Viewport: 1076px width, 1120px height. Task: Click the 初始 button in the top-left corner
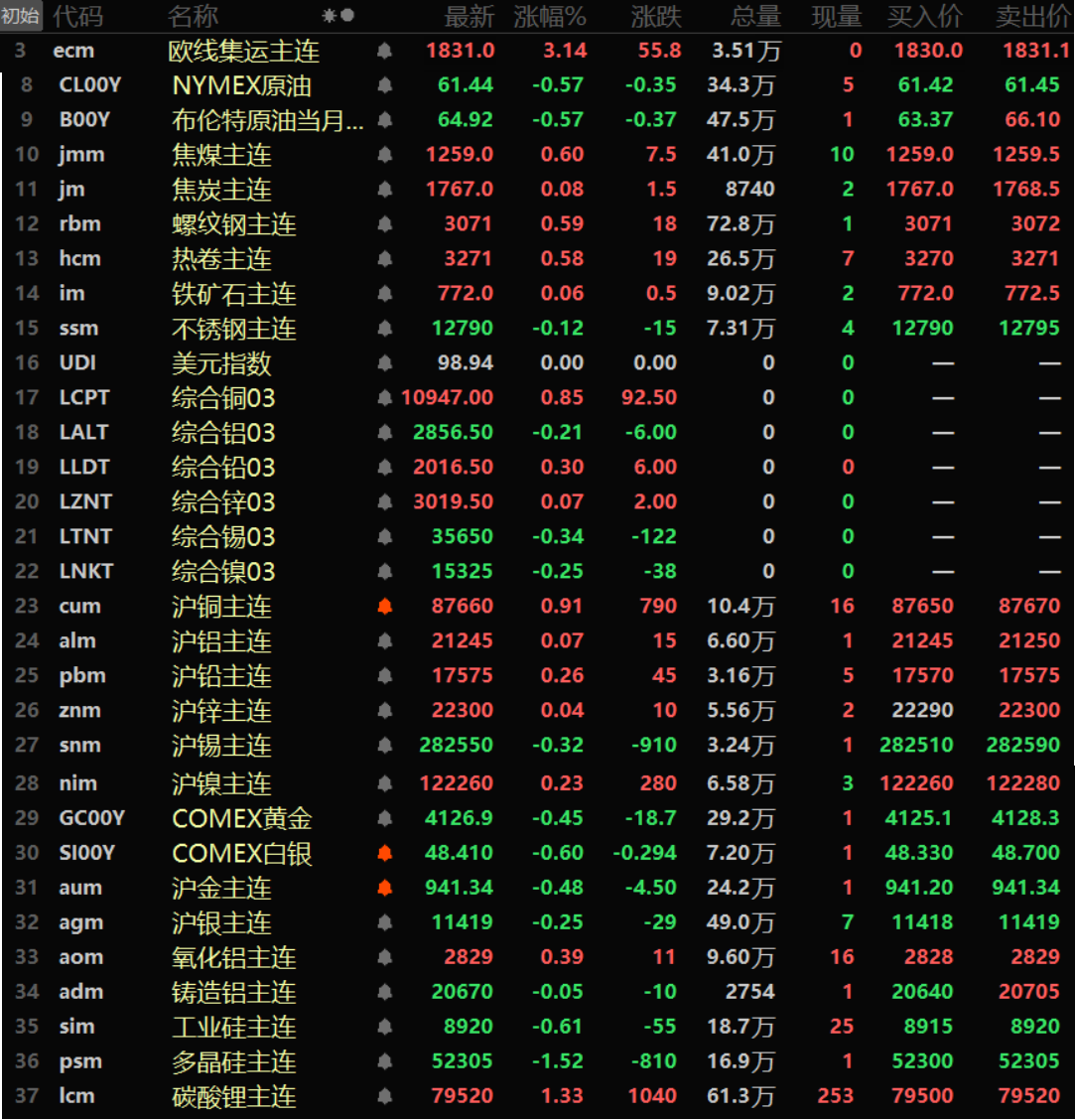click(21, 16)
